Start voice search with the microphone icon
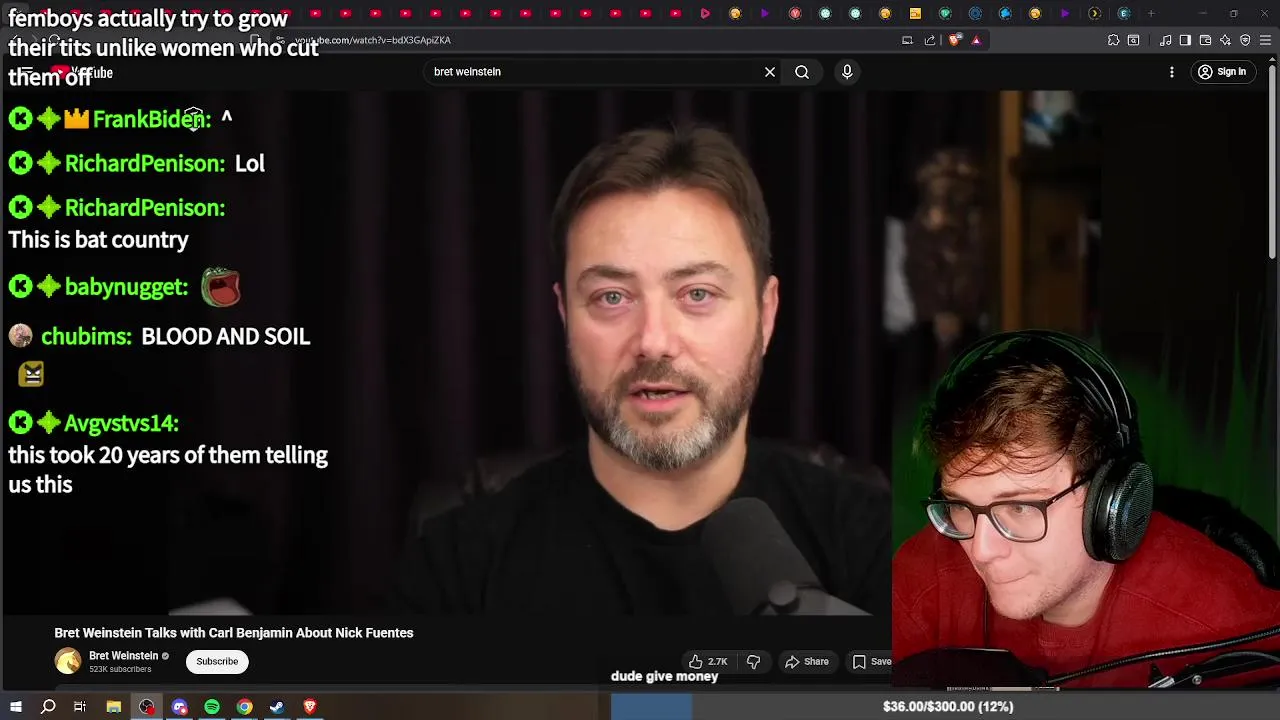 coord(847,72)
